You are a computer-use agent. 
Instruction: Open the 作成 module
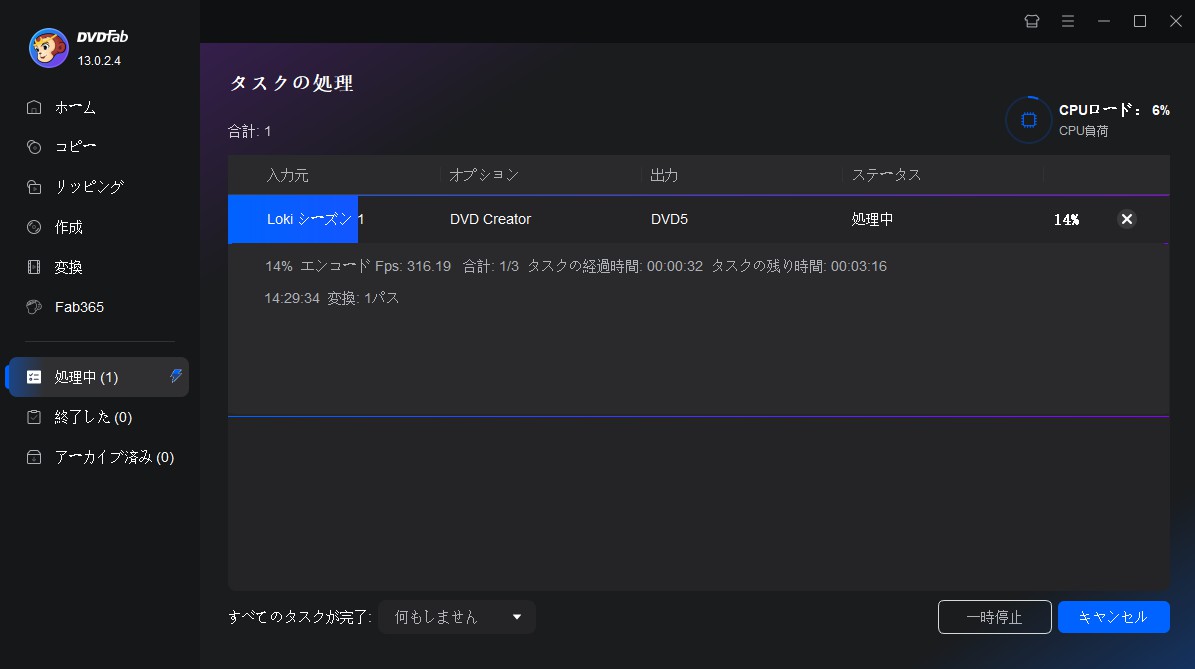[x=68, y=227]
